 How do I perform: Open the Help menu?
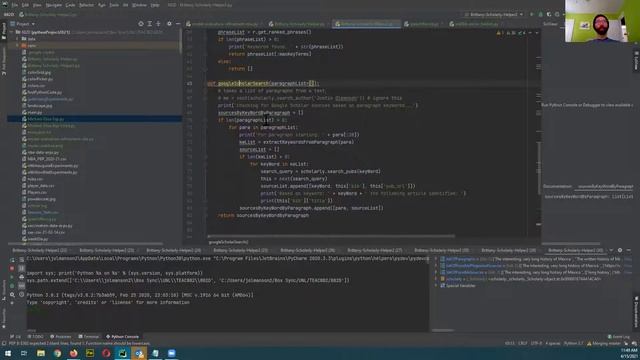tap(155, 5)
